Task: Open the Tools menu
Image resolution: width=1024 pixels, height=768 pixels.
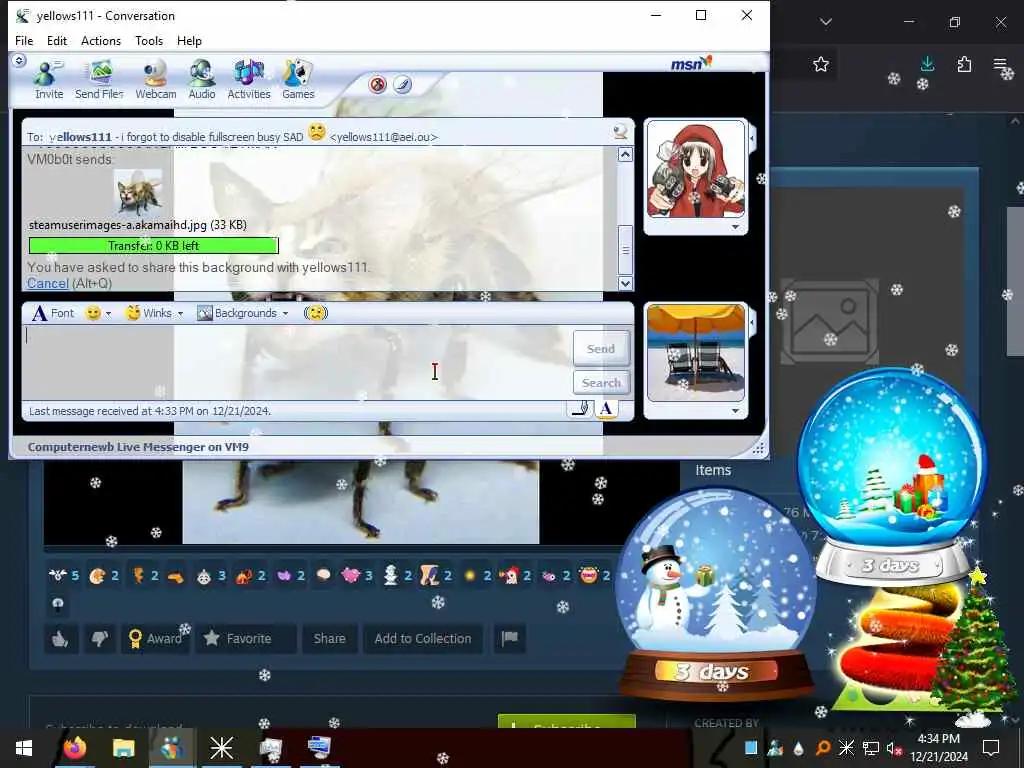Action: coord(149,40)
